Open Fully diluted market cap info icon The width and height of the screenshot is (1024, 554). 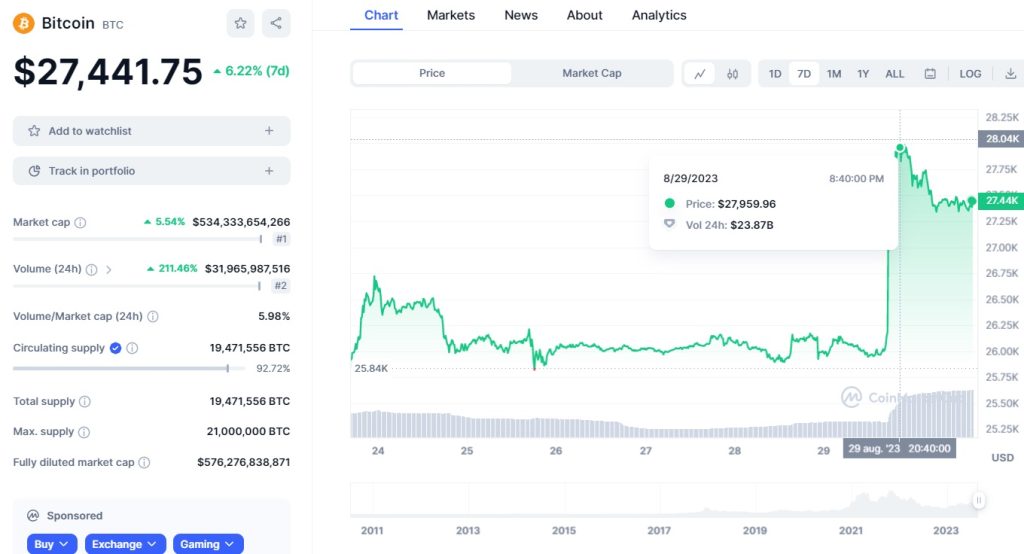coord(144,463)
